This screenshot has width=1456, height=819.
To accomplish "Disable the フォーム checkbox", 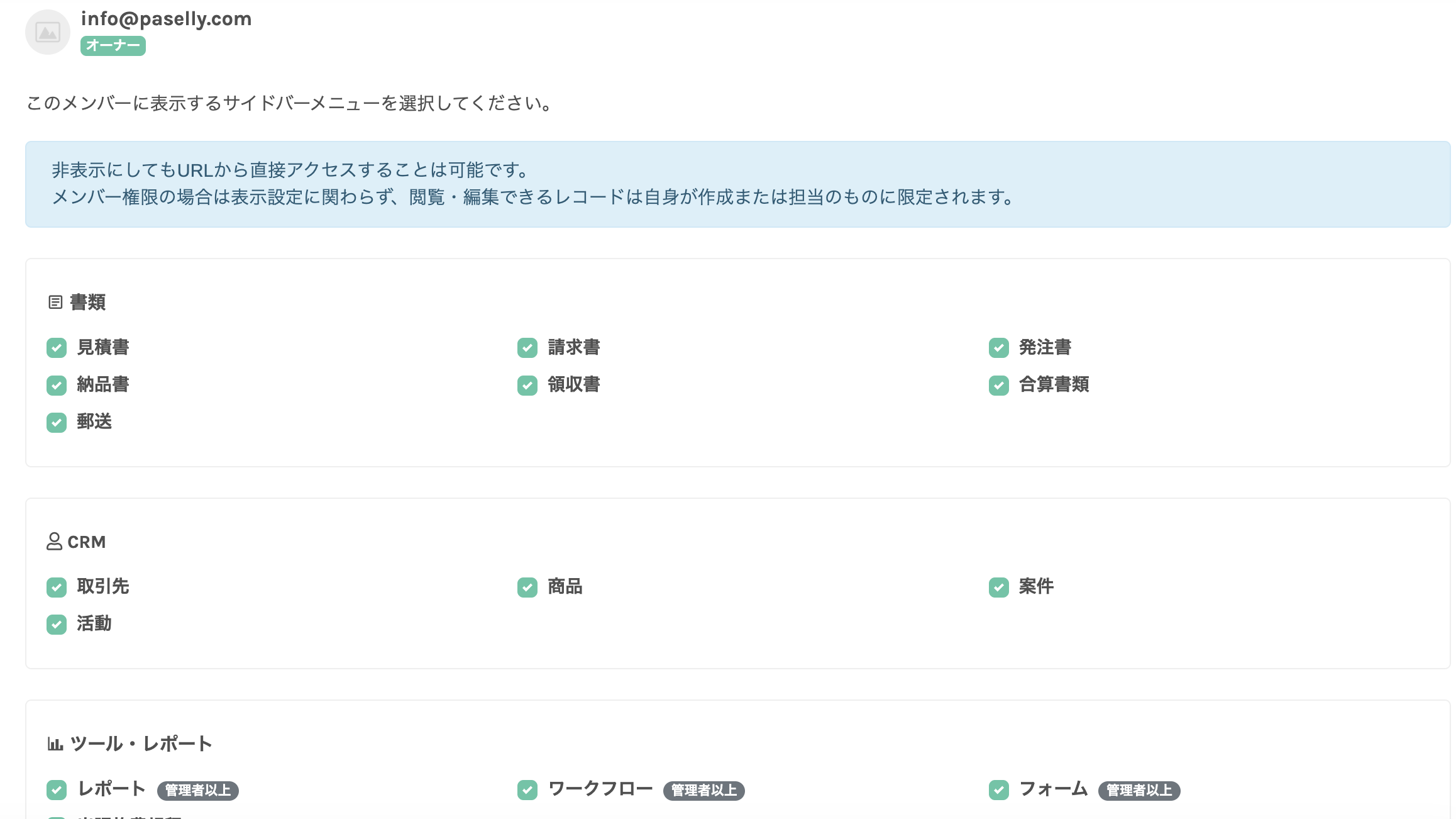I will click(x=999, y=790).
